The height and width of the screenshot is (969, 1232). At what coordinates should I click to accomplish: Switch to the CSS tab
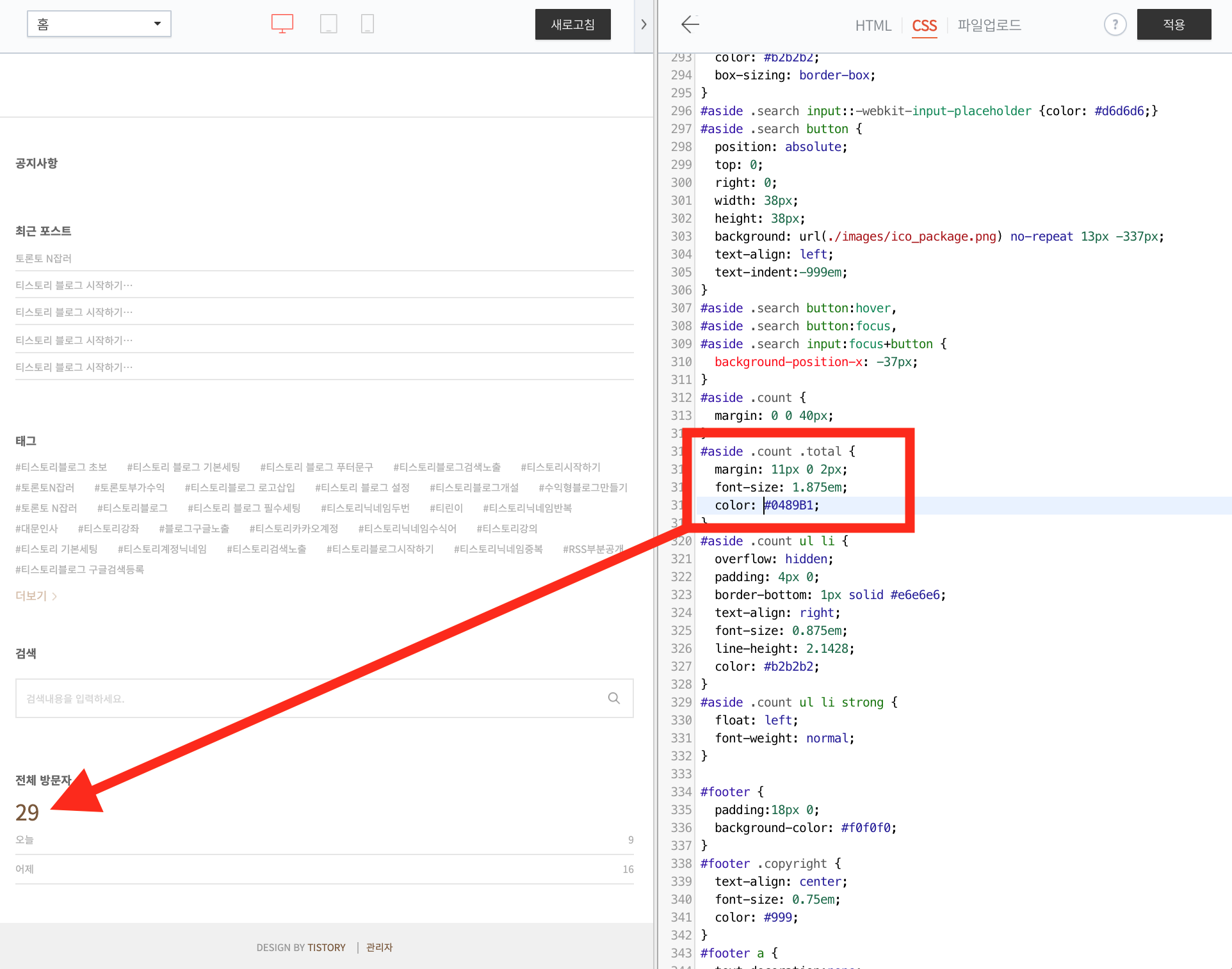(x=924, y=26)
